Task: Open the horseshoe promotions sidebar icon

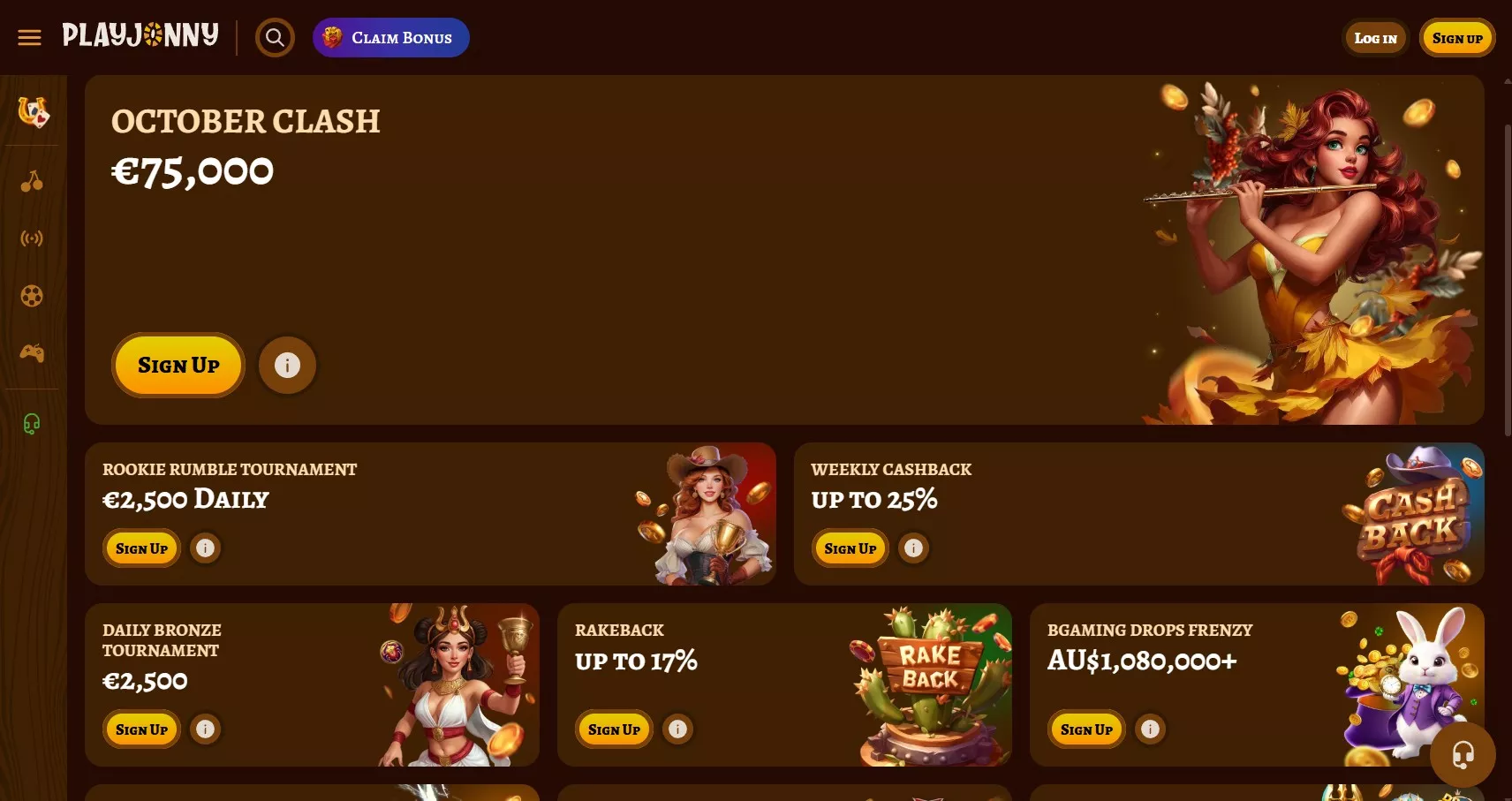Action: [33, 111]
